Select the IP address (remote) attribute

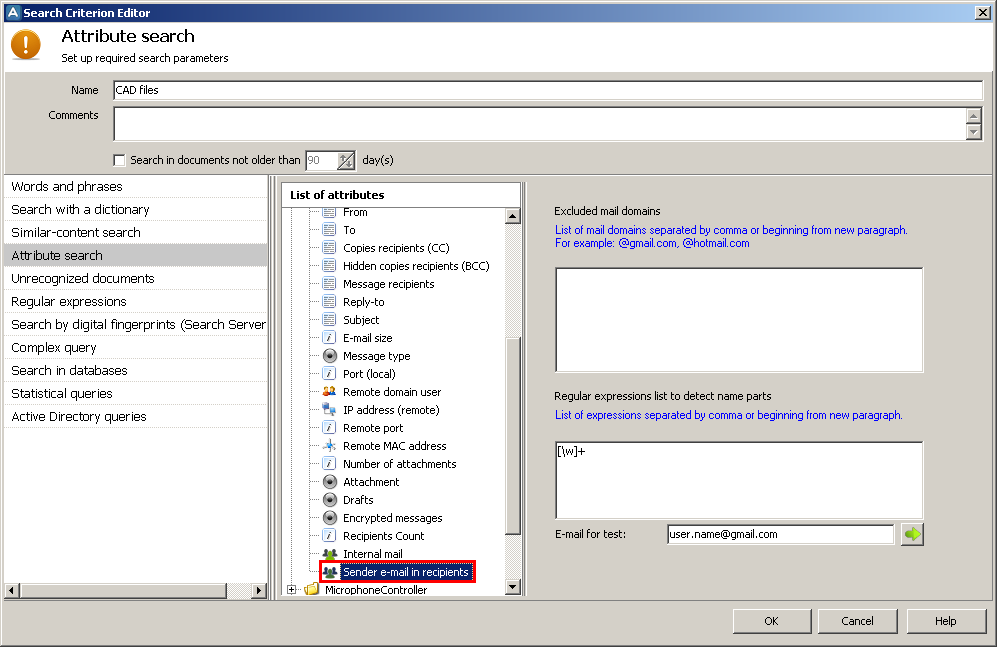[391, 410]
